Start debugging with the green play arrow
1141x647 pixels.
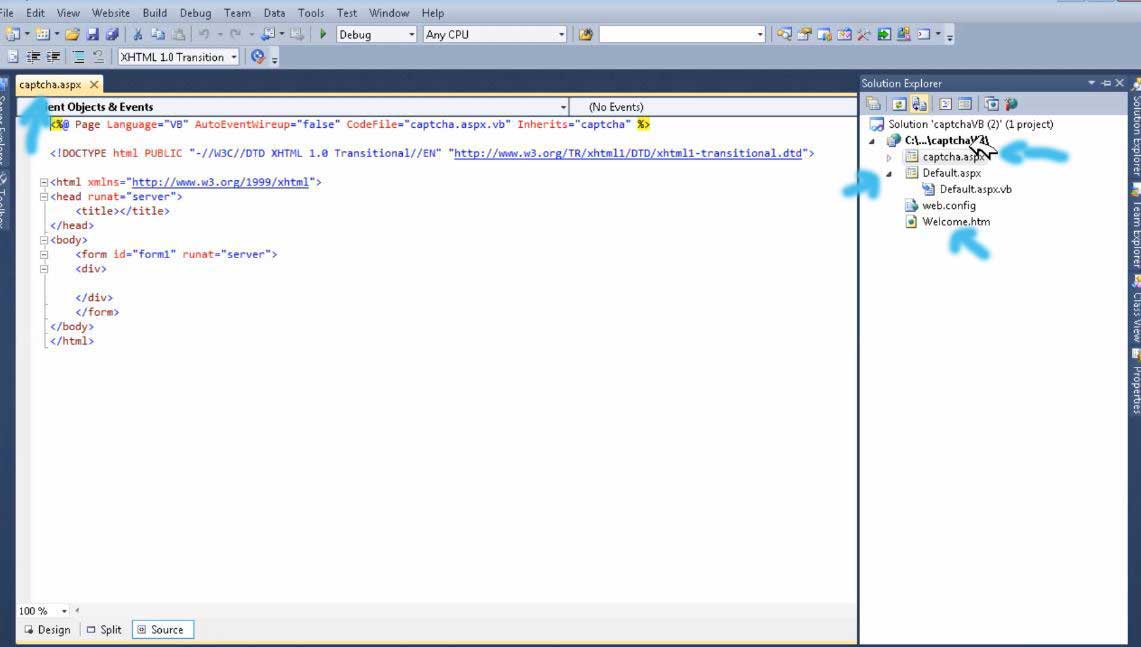[323, 35]
